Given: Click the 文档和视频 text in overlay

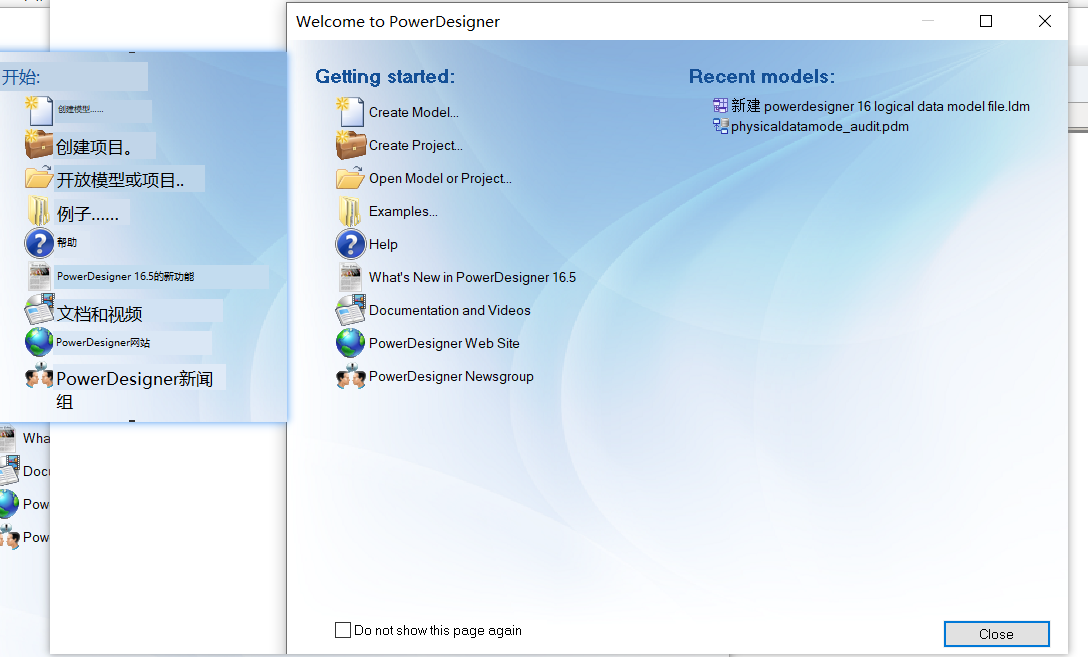Looking at the screenshot, I should point(99,314).
